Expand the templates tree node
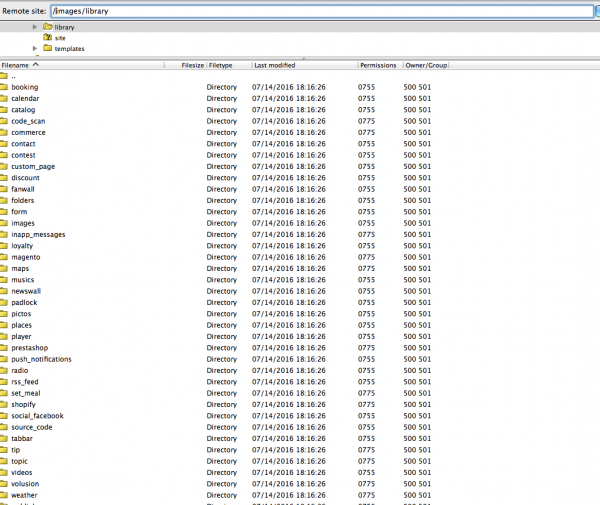 tap(35, 48)
